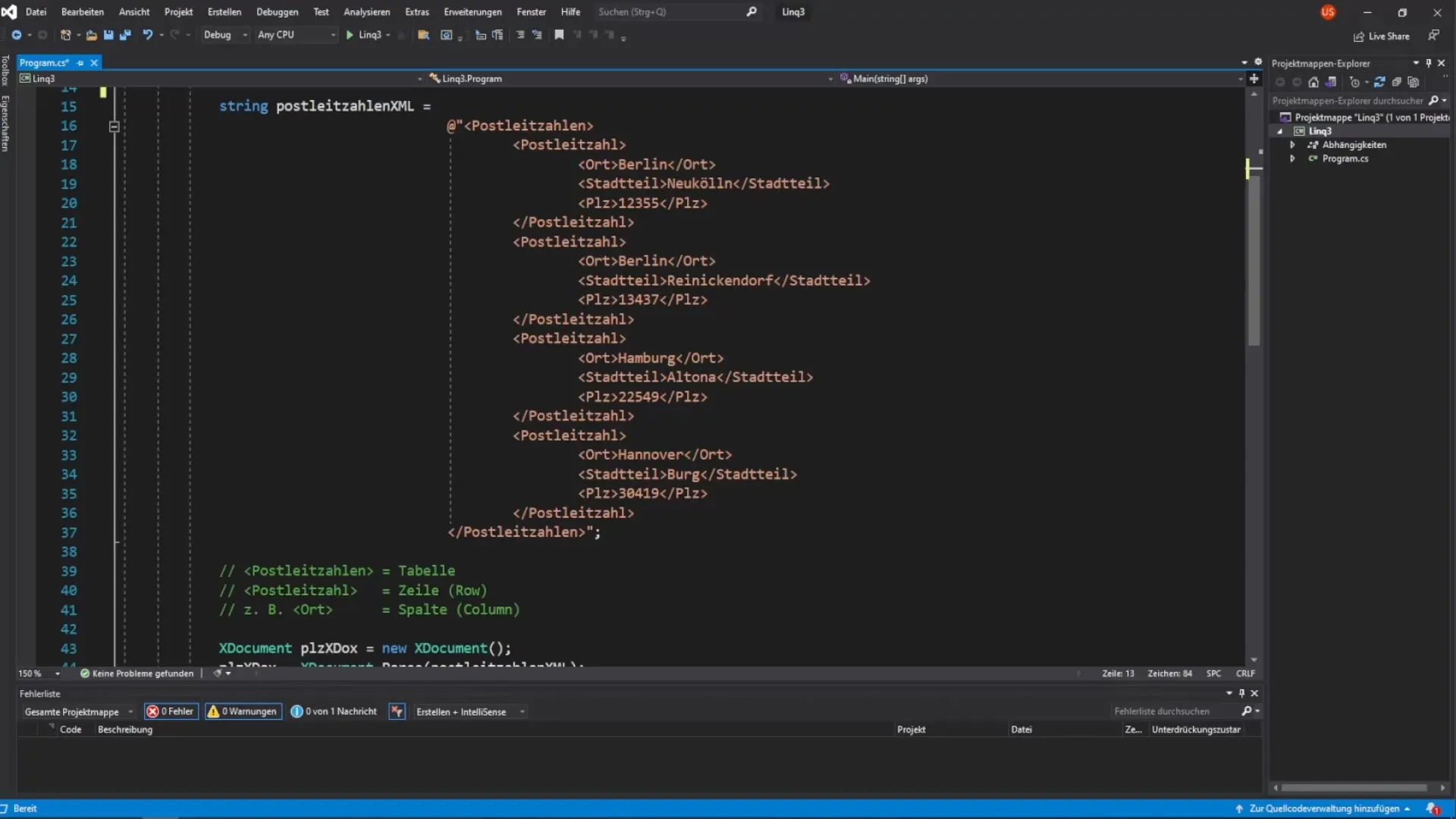Open the Debug configuration dropdown
The height and width of the screenshot is (819, 1456).
click(225, 35)
